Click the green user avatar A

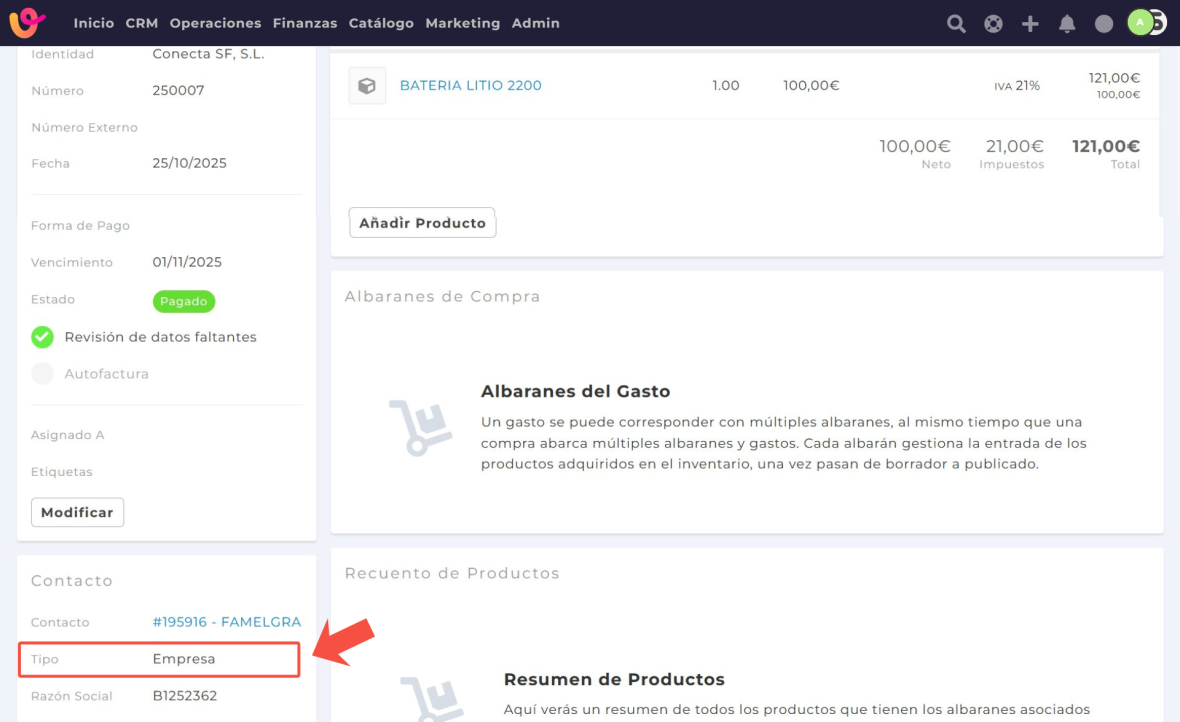pos(1140,22)
